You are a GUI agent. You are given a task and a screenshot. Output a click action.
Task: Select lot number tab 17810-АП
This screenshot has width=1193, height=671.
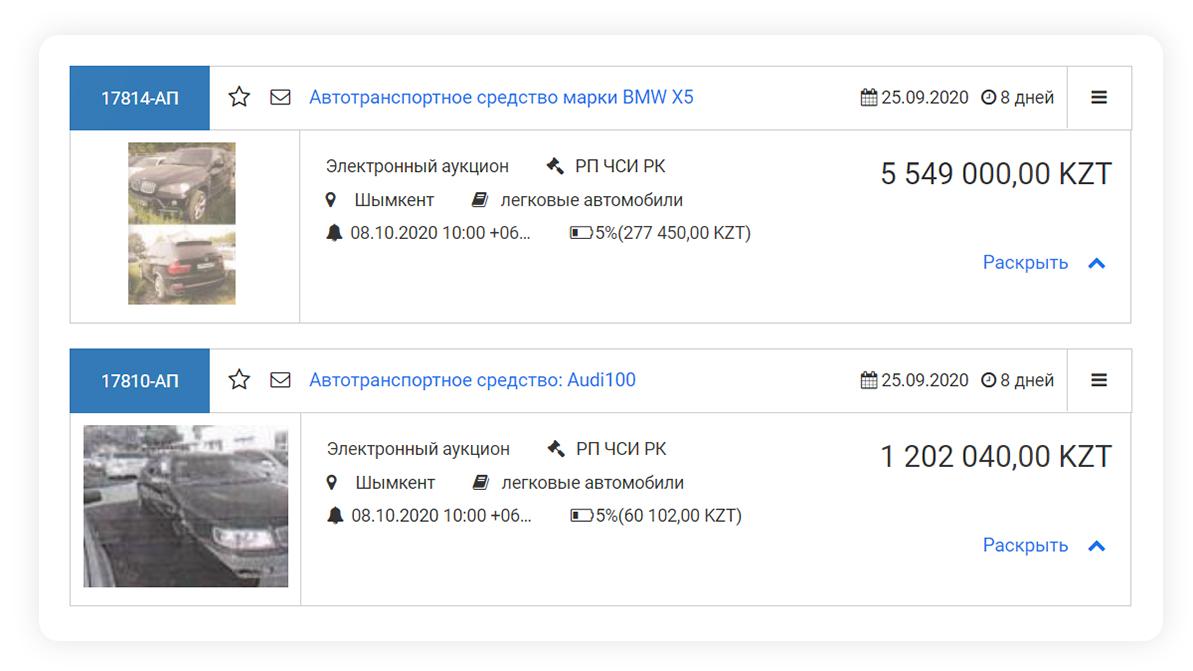[140, 381]
